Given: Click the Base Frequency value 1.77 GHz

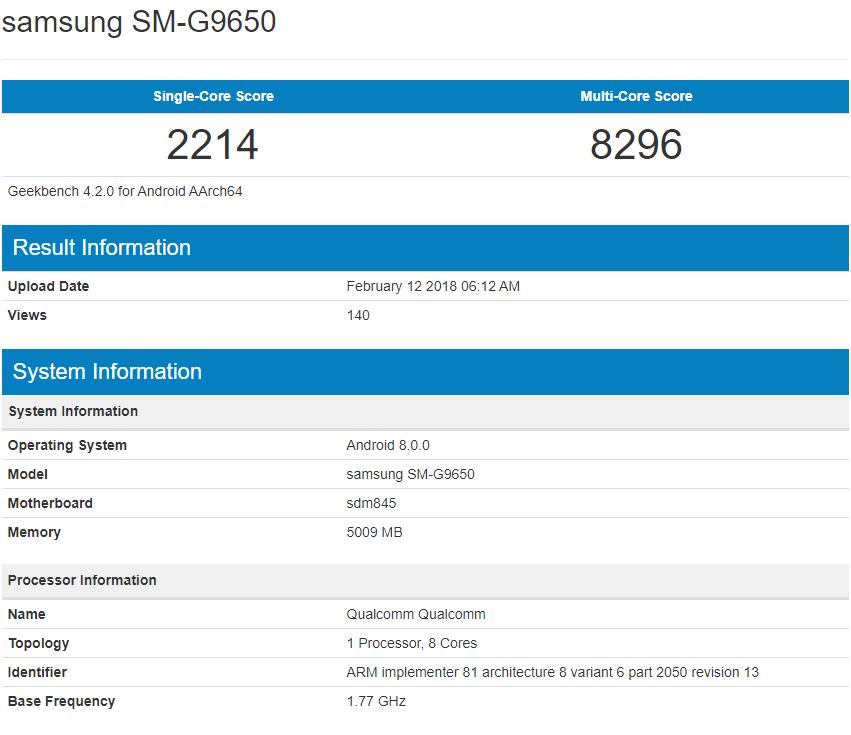Looking at the screenshot, I should [377, 701].
